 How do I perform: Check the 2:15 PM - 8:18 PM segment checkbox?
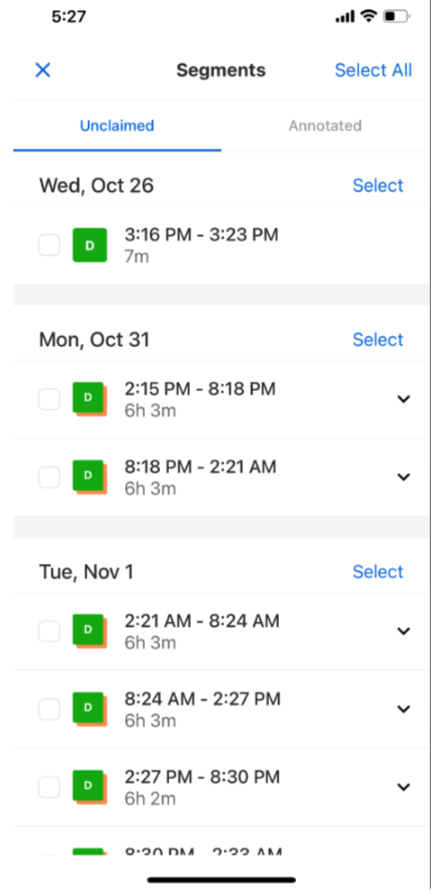point(49,399)
